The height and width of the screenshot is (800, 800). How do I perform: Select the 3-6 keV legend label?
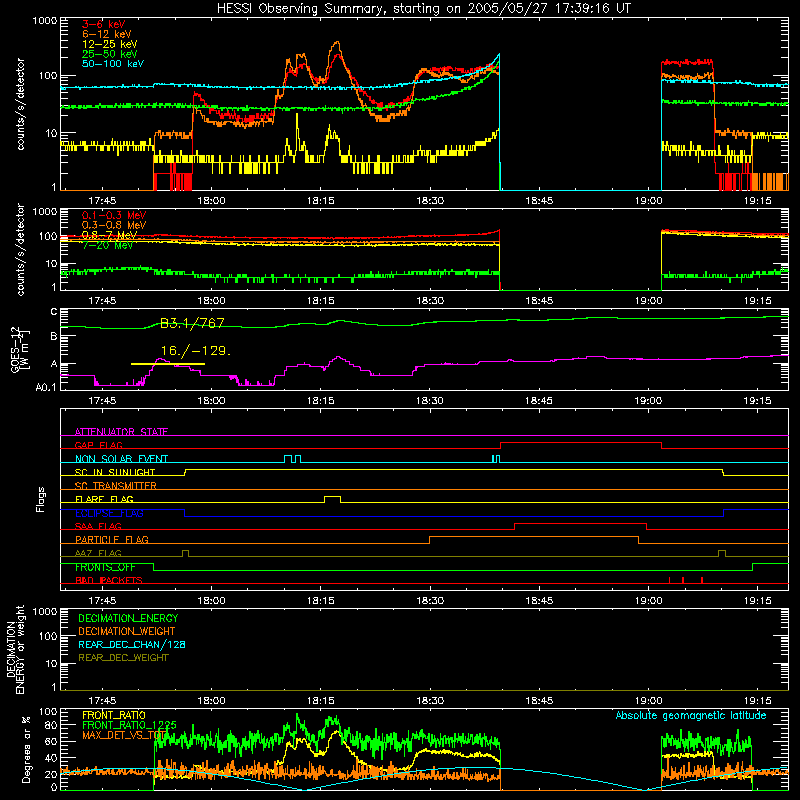[103, 24]
